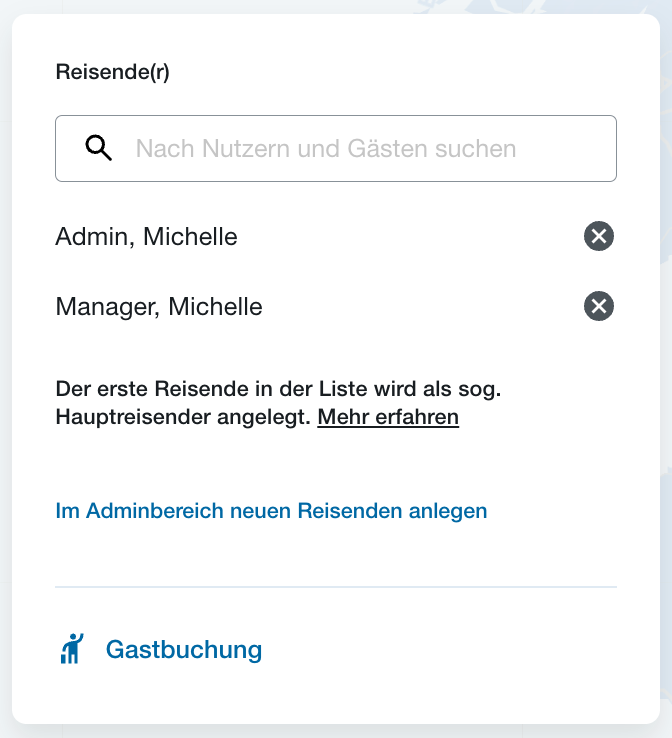
Task: Click the word Hauptreisender in the notice
Action: [133, 417]
